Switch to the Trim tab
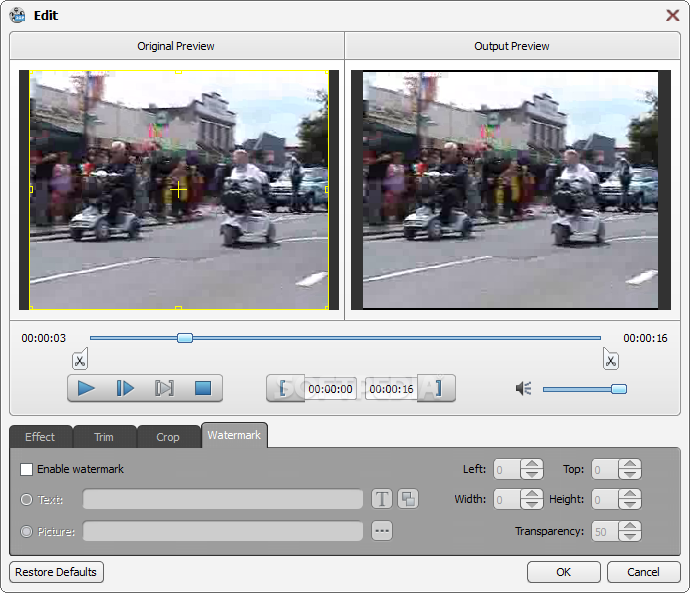 [x=104, y=437]
